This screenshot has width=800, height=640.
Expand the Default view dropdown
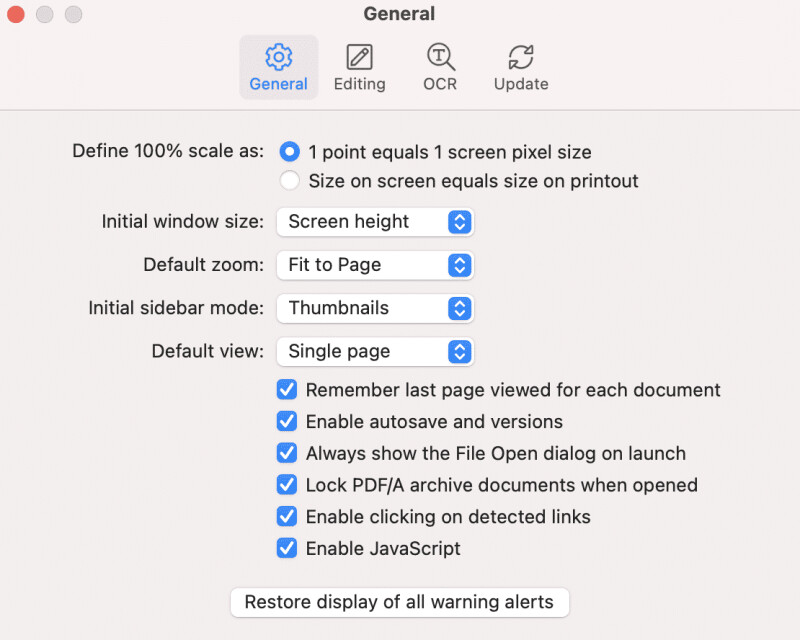point(374,351)
